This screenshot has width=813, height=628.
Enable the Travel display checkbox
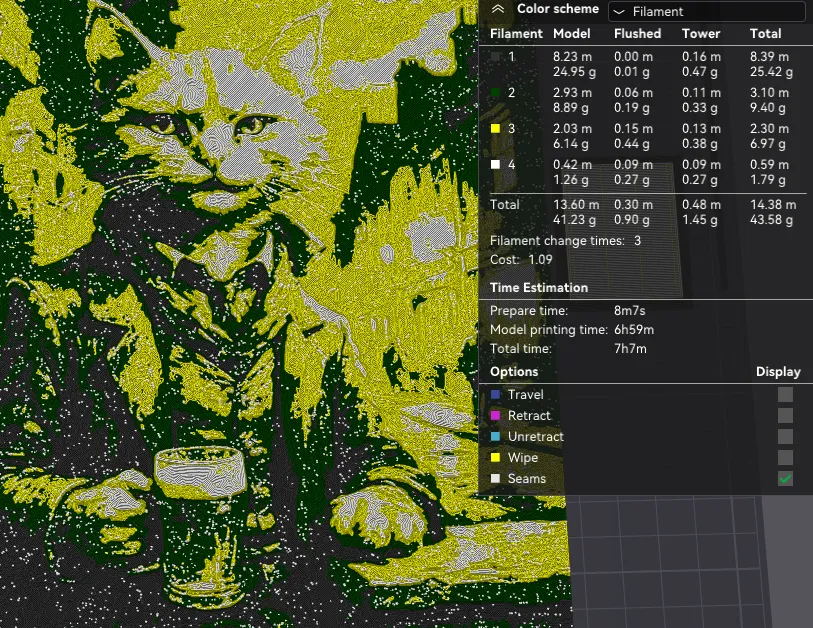tap(785, 395)
